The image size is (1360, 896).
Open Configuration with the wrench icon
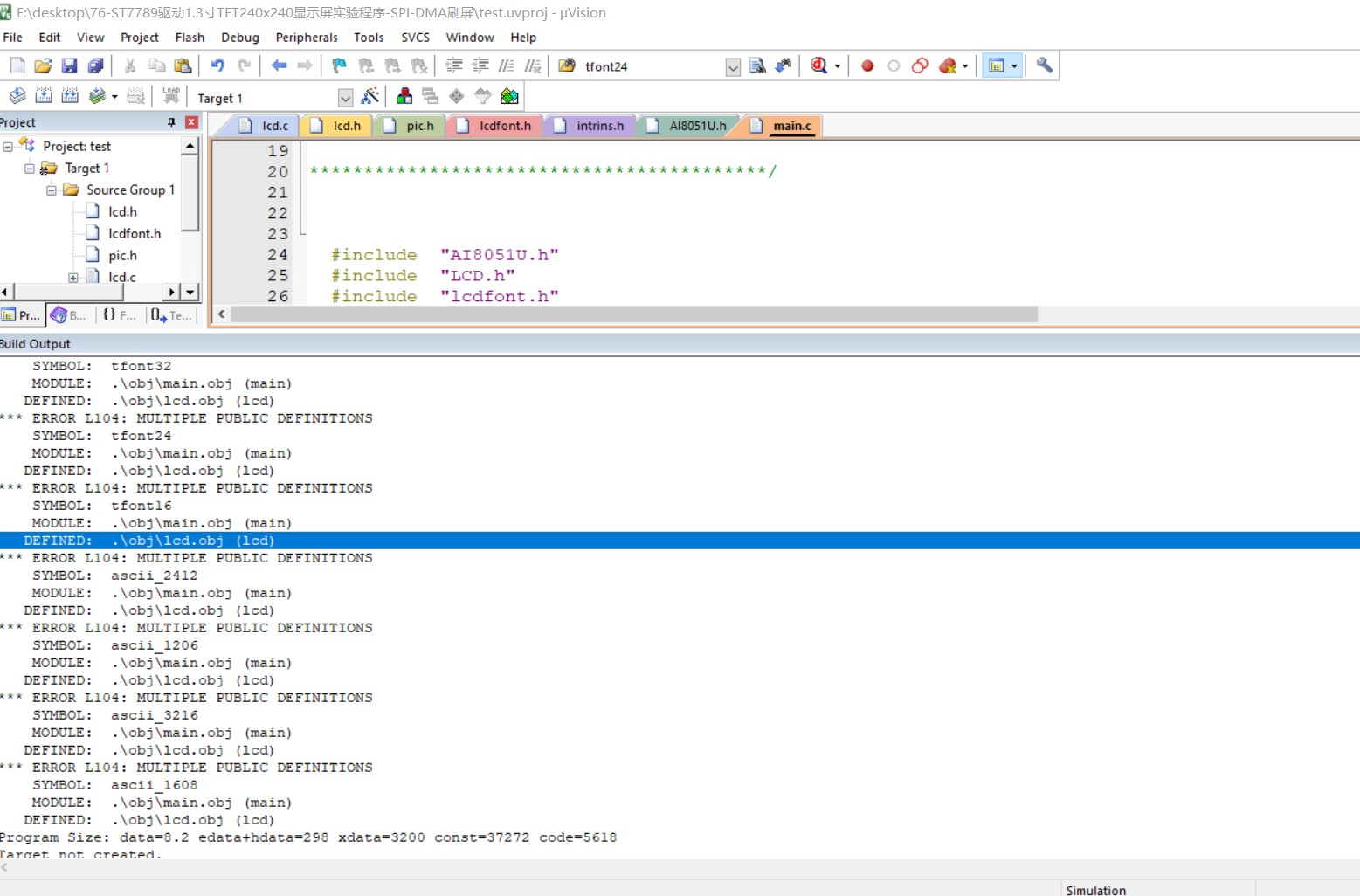tap(1044, 65)
